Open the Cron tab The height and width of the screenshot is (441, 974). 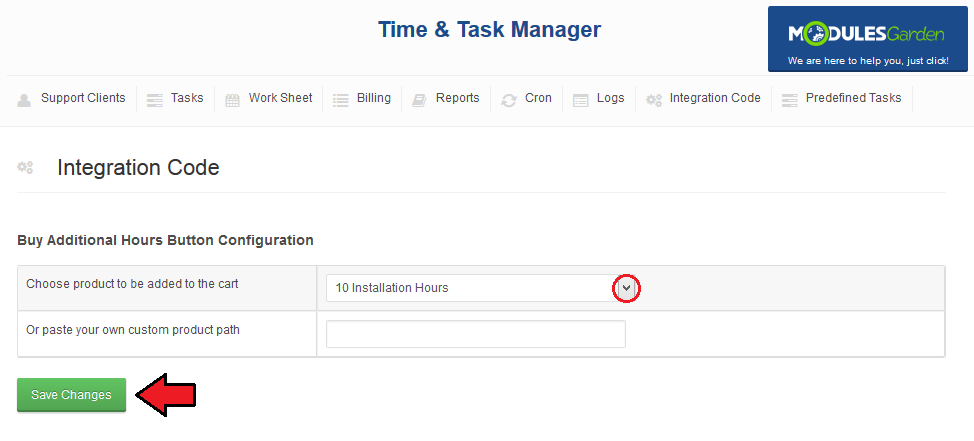(x=538, y=98)
